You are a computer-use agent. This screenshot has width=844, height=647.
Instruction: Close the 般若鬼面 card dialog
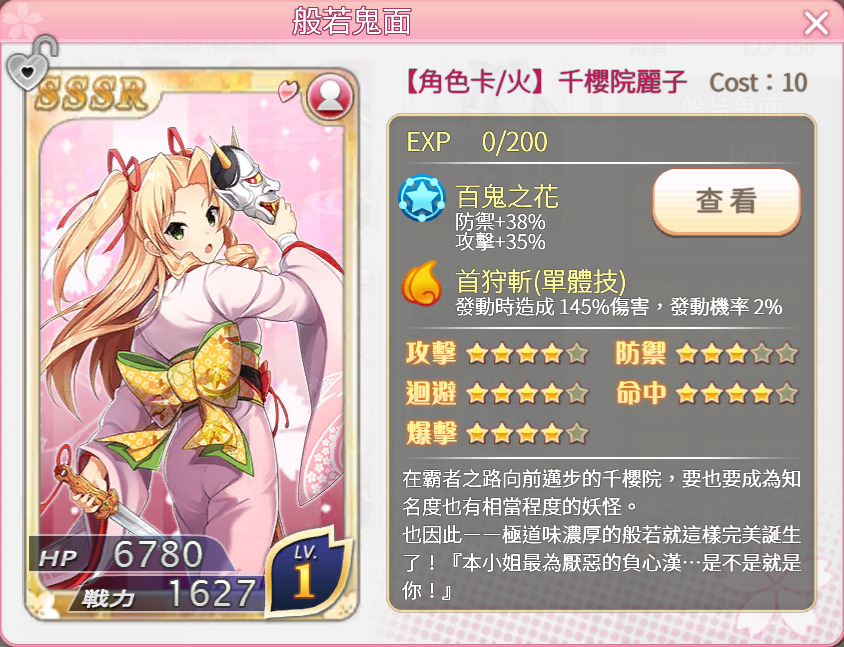[x=816, y=23]
